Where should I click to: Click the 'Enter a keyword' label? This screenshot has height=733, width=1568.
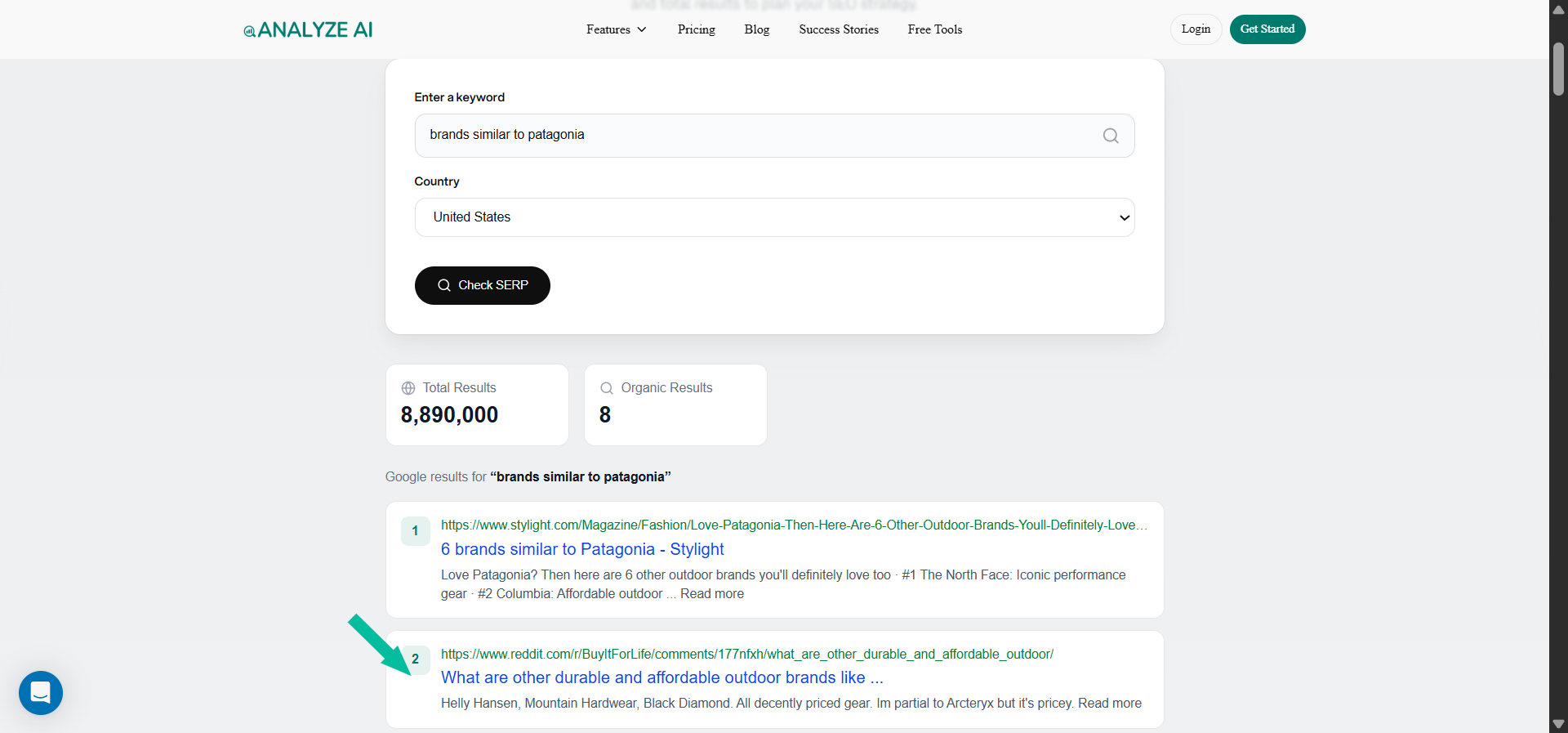click(x=459, y=97)
